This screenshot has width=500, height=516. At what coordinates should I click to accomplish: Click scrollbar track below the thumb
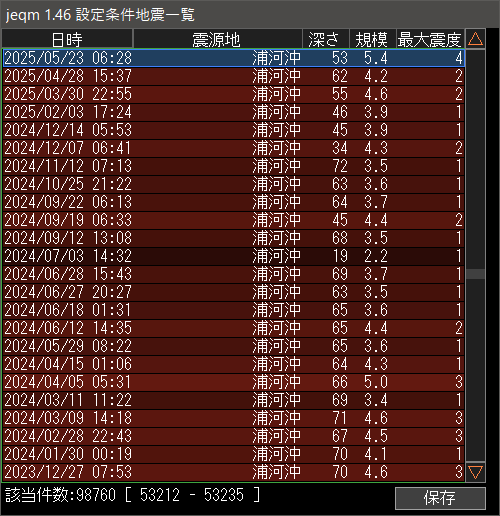pos(475,370)
